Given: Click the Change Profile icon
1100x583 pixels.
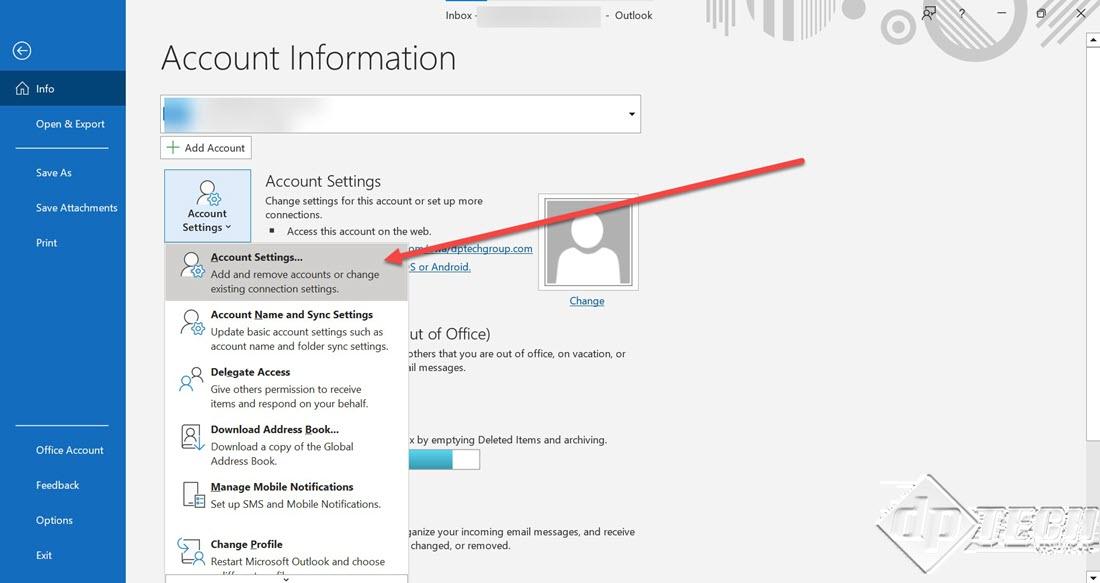Looking at the screenshot, I should (x=191, y=552).
